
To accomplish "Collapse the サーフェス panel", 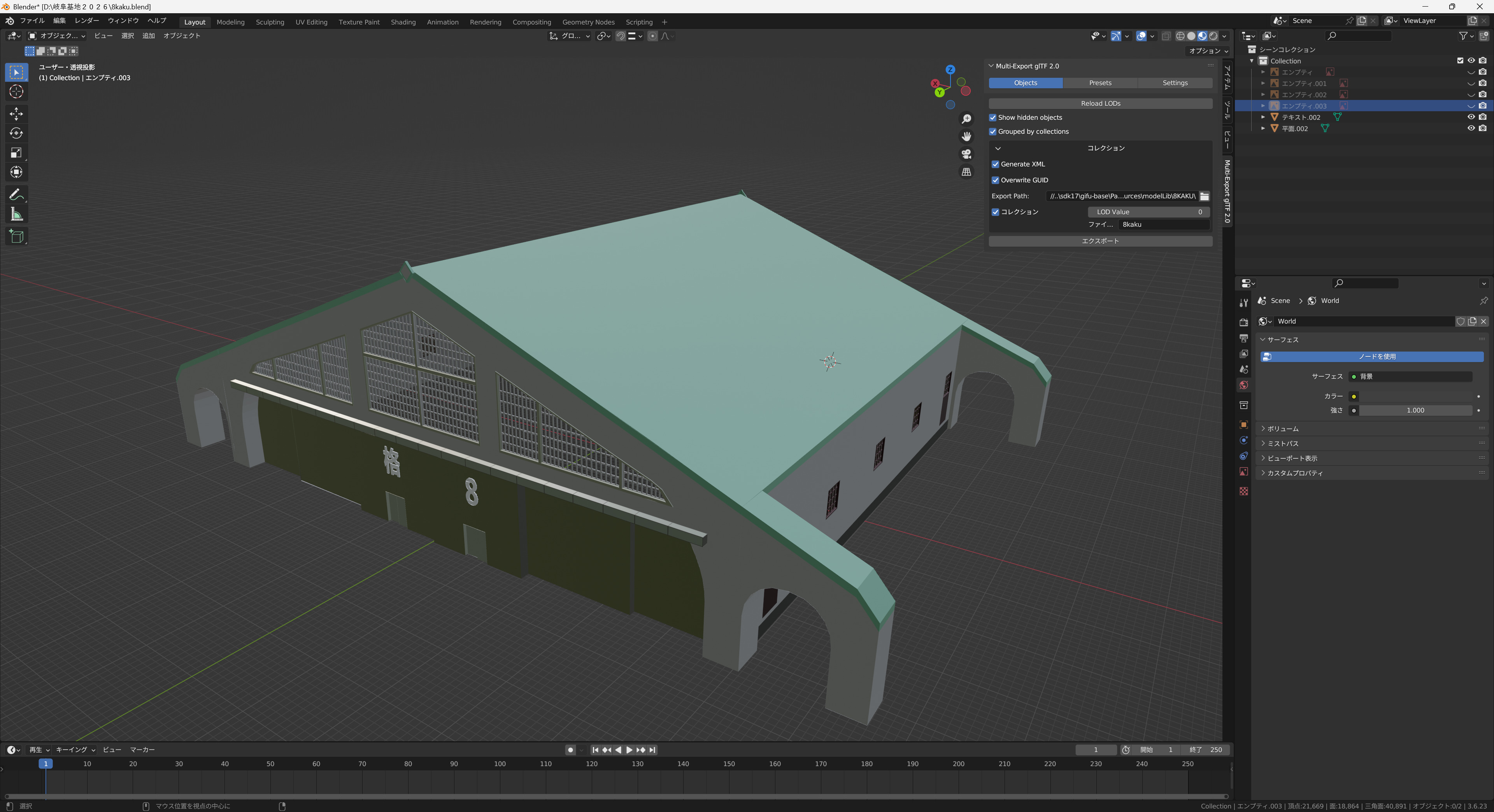I will point(1371,339).
